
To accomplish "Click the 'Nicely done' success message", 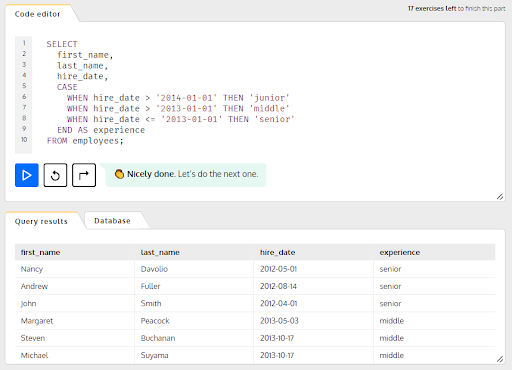I will pyautogui.click(x=186, y=174).
